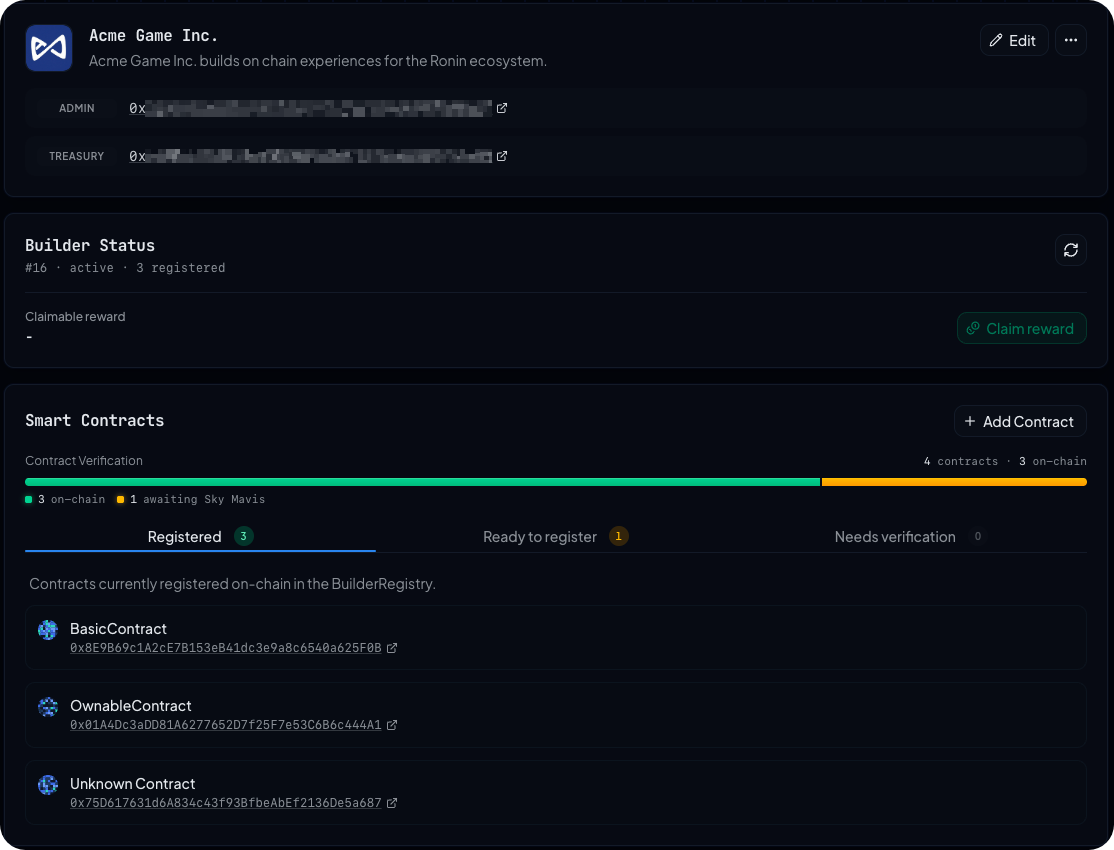Click the '3 on-chain' legend text
The image size is (1114, 850).
[x=71, y=500]
